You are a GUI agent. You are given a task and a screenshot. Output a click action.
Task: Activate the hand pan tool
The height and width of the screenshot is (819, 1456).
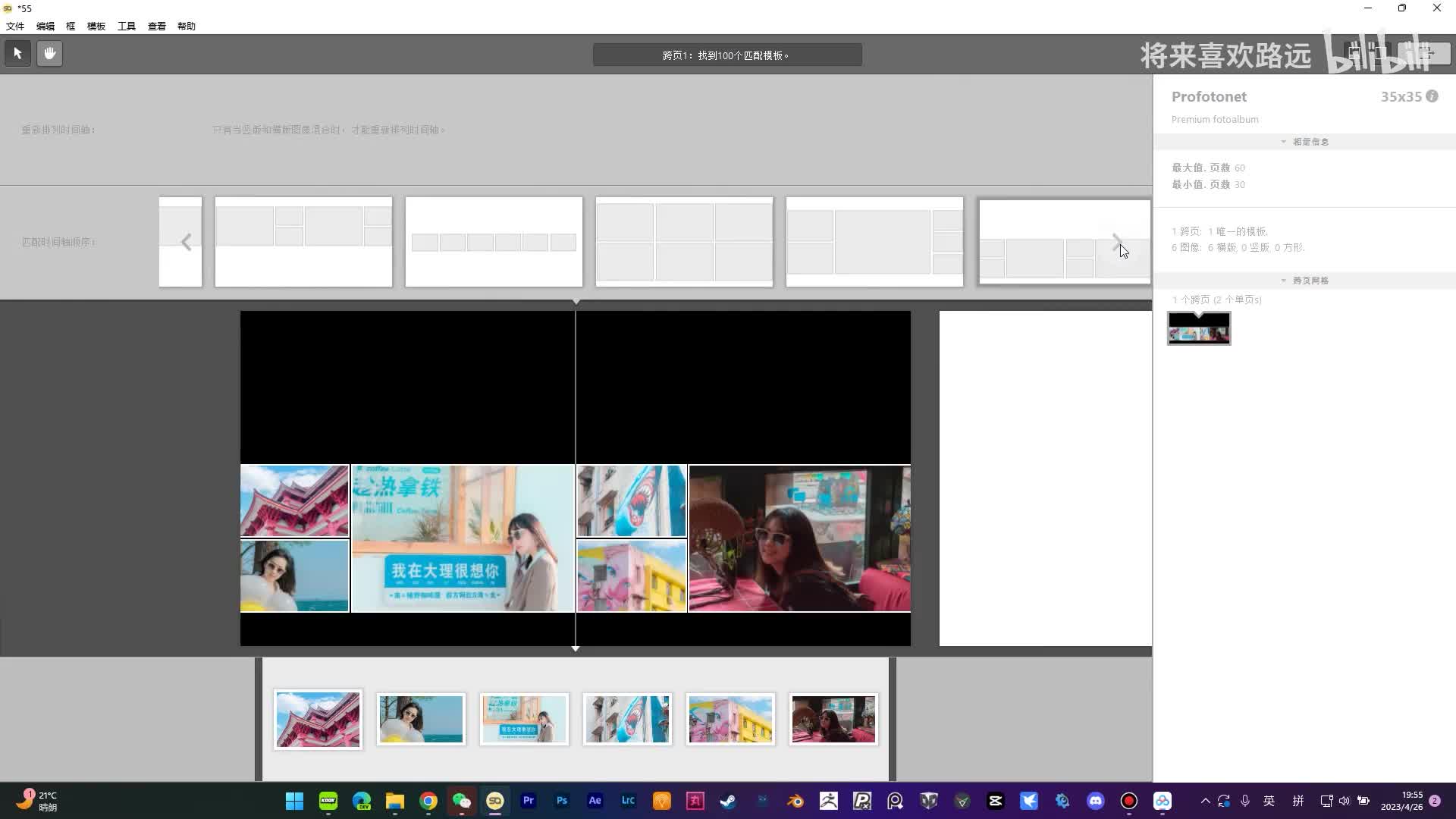(50, 54)
